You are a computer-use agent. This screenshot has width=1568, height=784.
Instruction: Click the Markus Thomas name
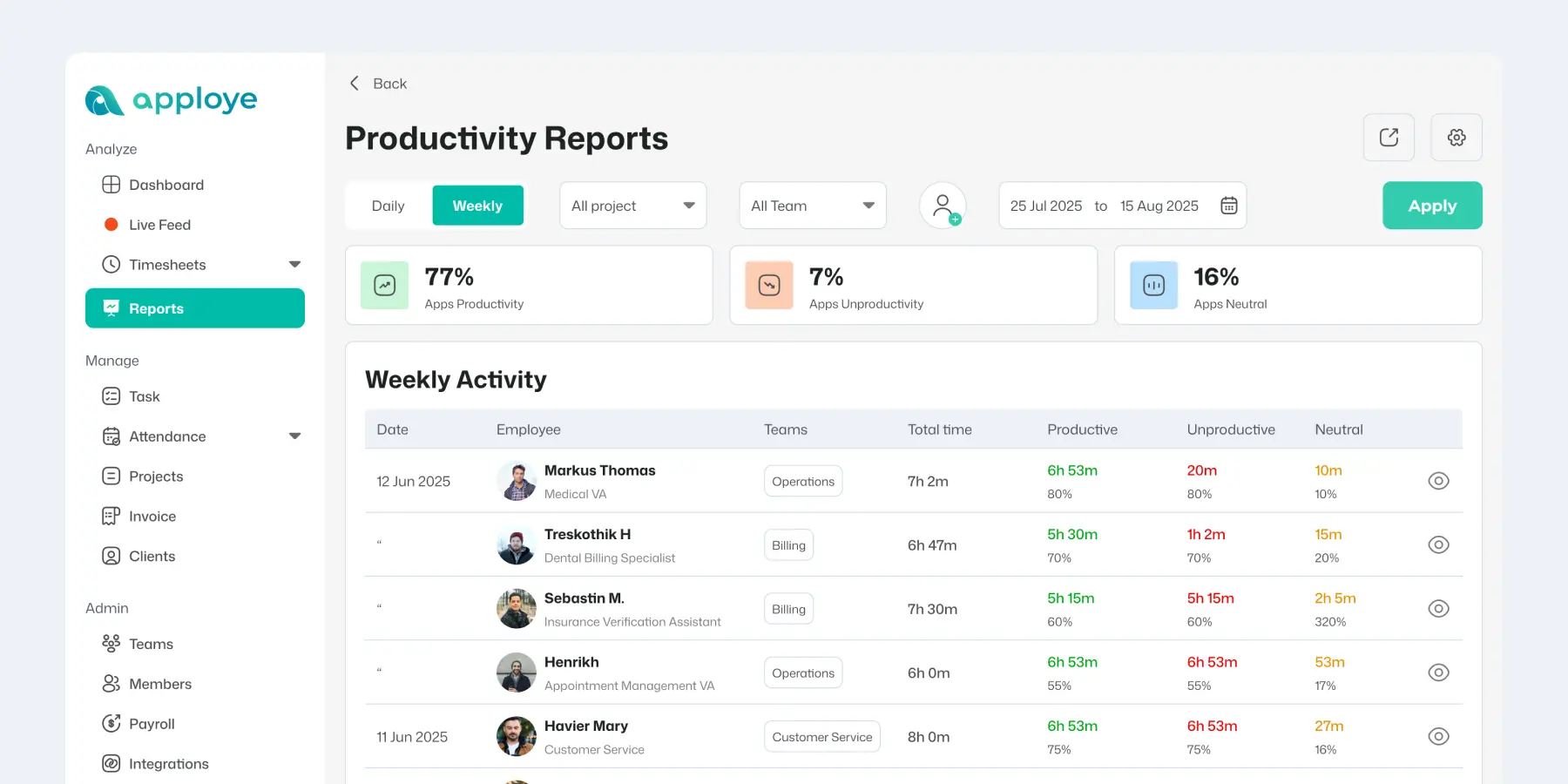[600, 470]
